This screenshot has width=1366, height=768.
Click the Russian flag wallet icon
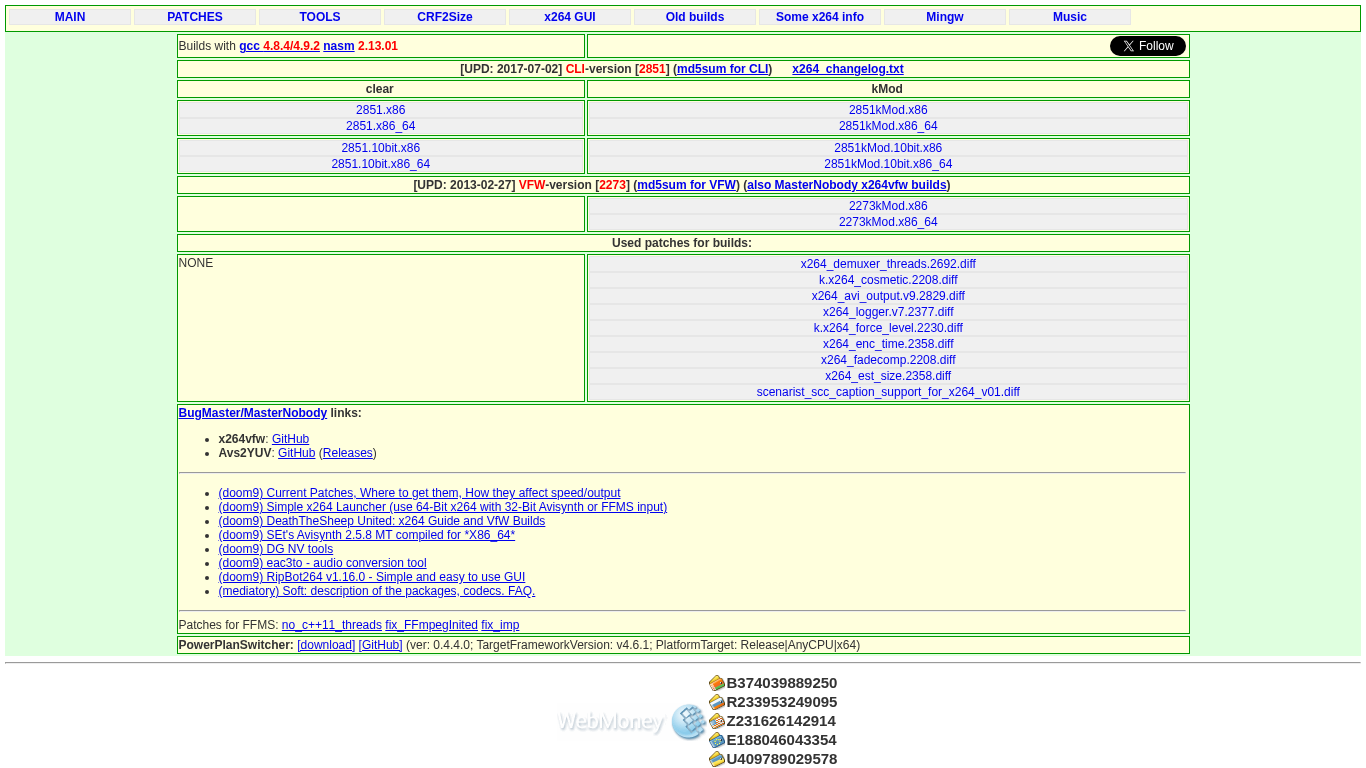pyautogui.click(x=716, y=702)
